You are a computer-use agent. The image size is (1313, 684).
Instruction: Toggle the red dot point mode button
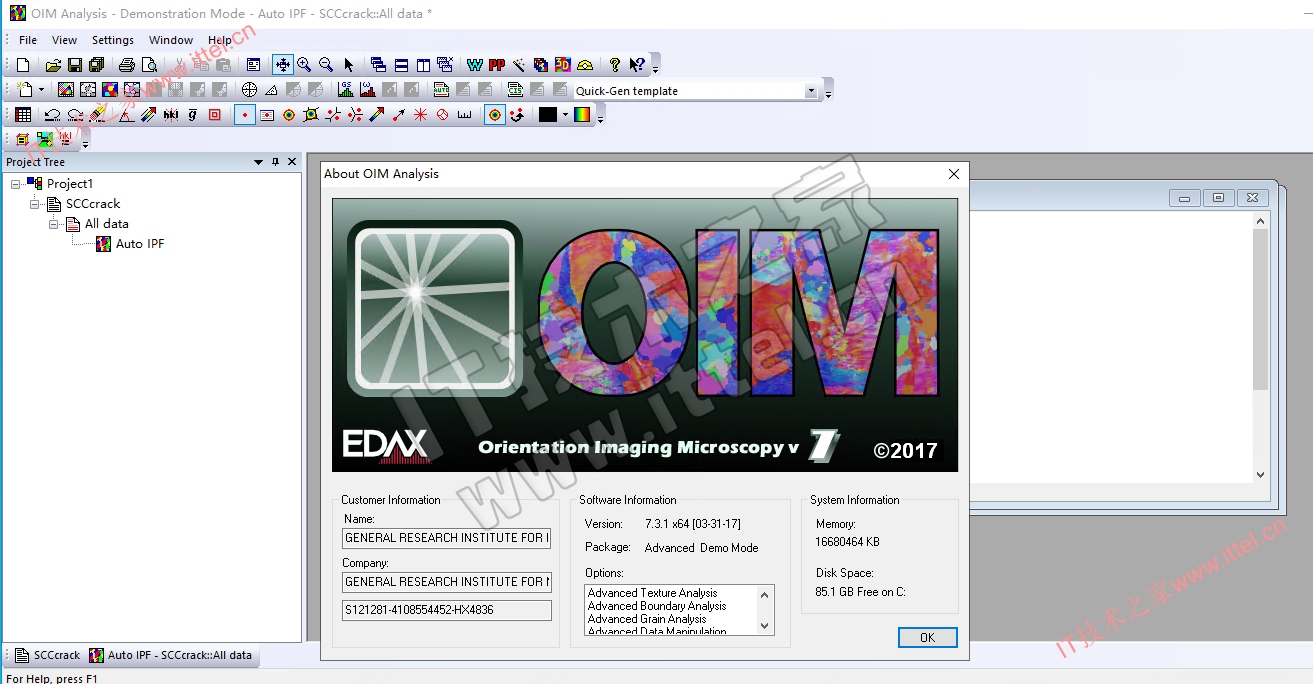pyautogui.click(x=245, y=115)
